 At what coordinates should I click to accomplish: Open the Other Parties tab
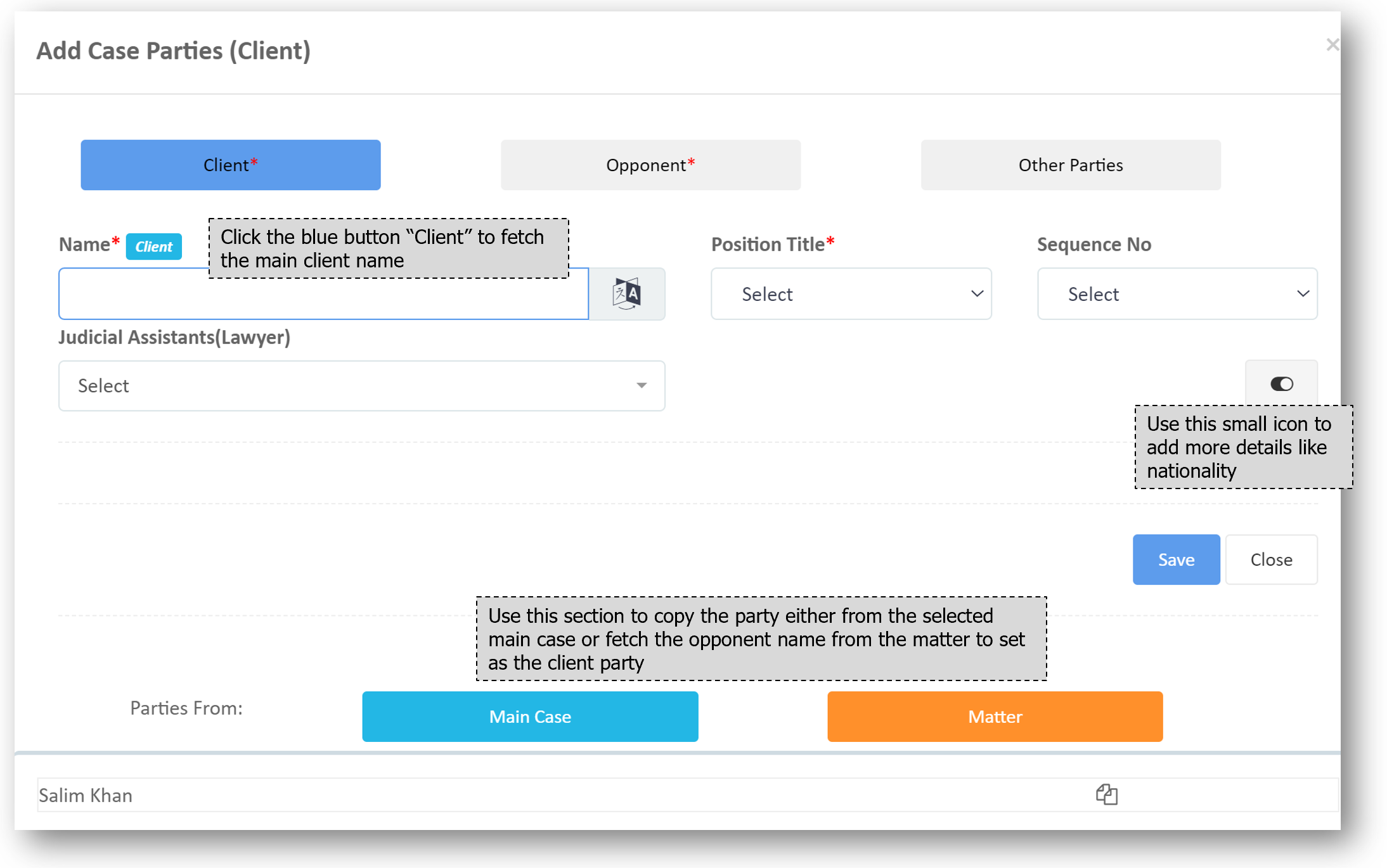[1070, 165]
